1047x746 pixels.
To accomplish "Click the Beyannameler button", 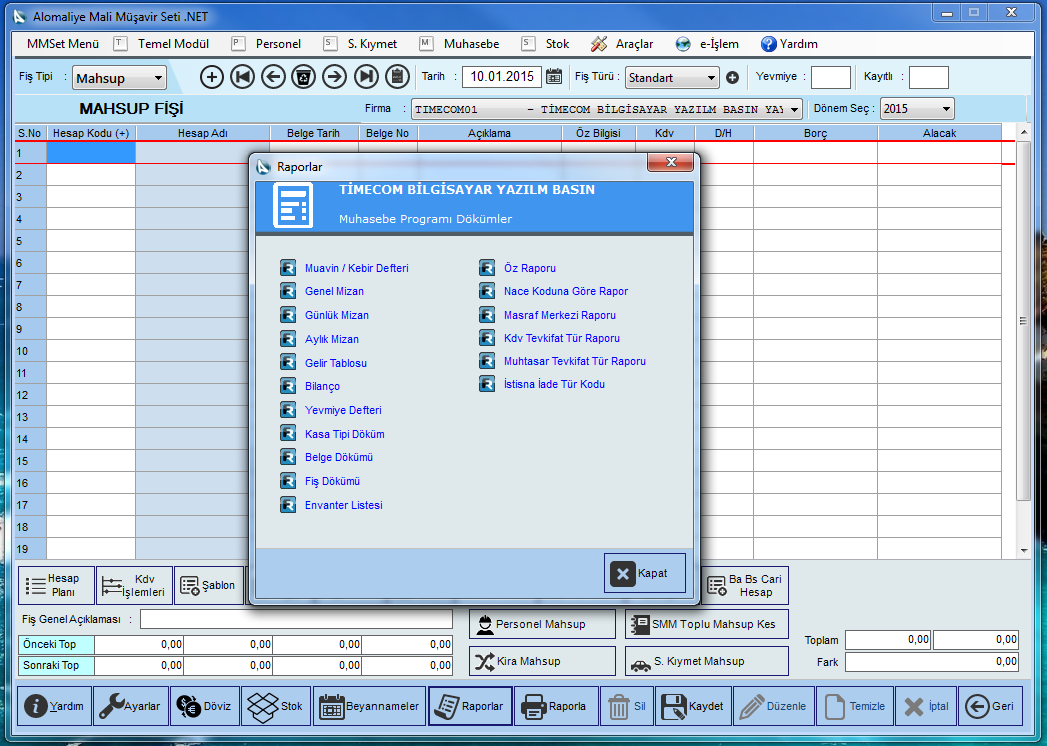I will click(369, 706).
